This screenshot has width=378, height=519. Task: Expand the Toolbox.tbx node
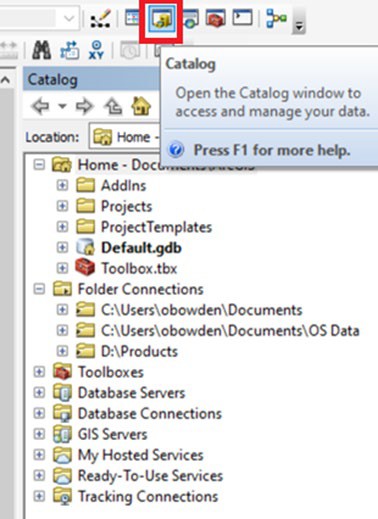(62, 268)
